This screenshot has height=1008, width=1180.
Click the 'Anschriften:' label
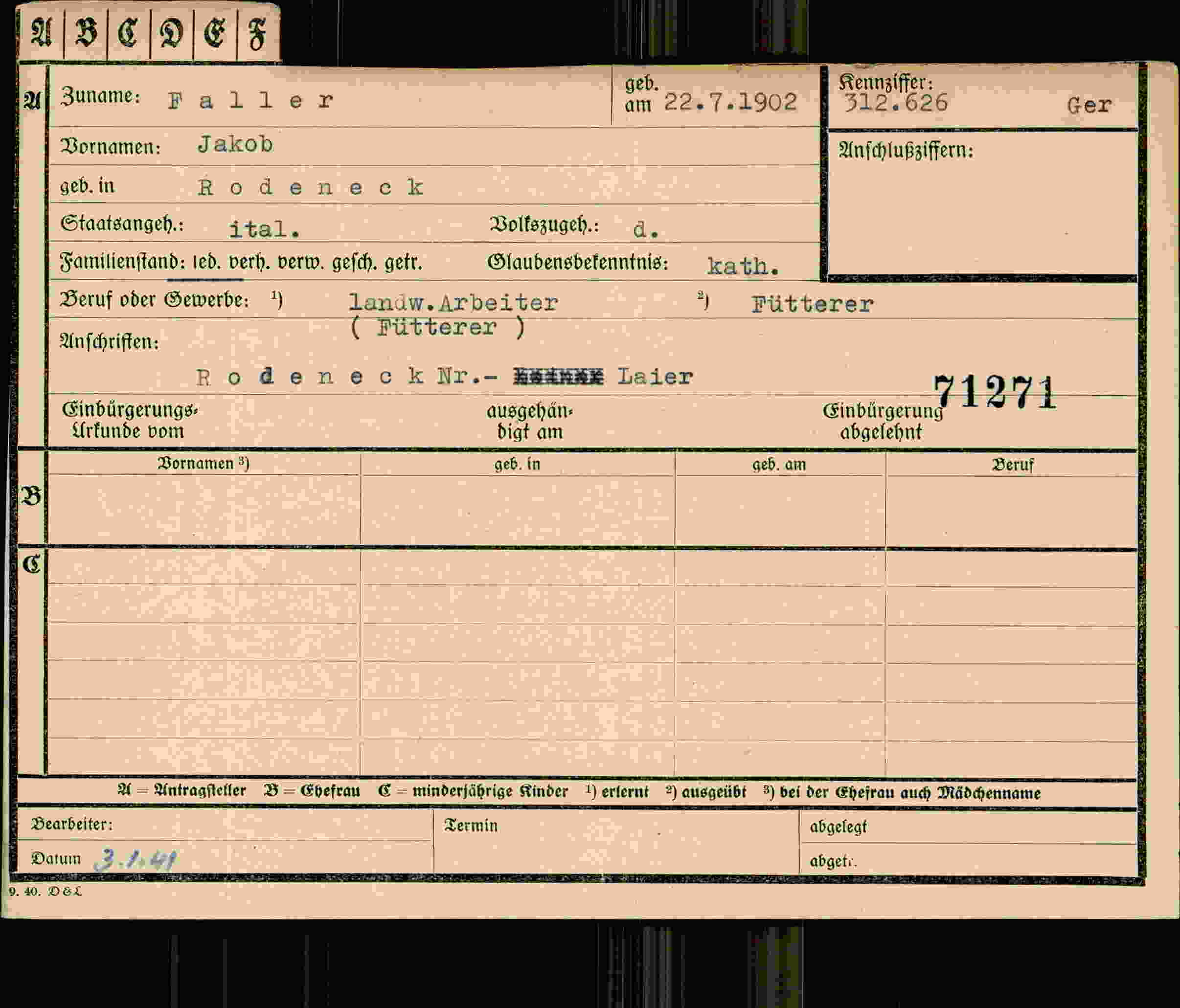110,342
